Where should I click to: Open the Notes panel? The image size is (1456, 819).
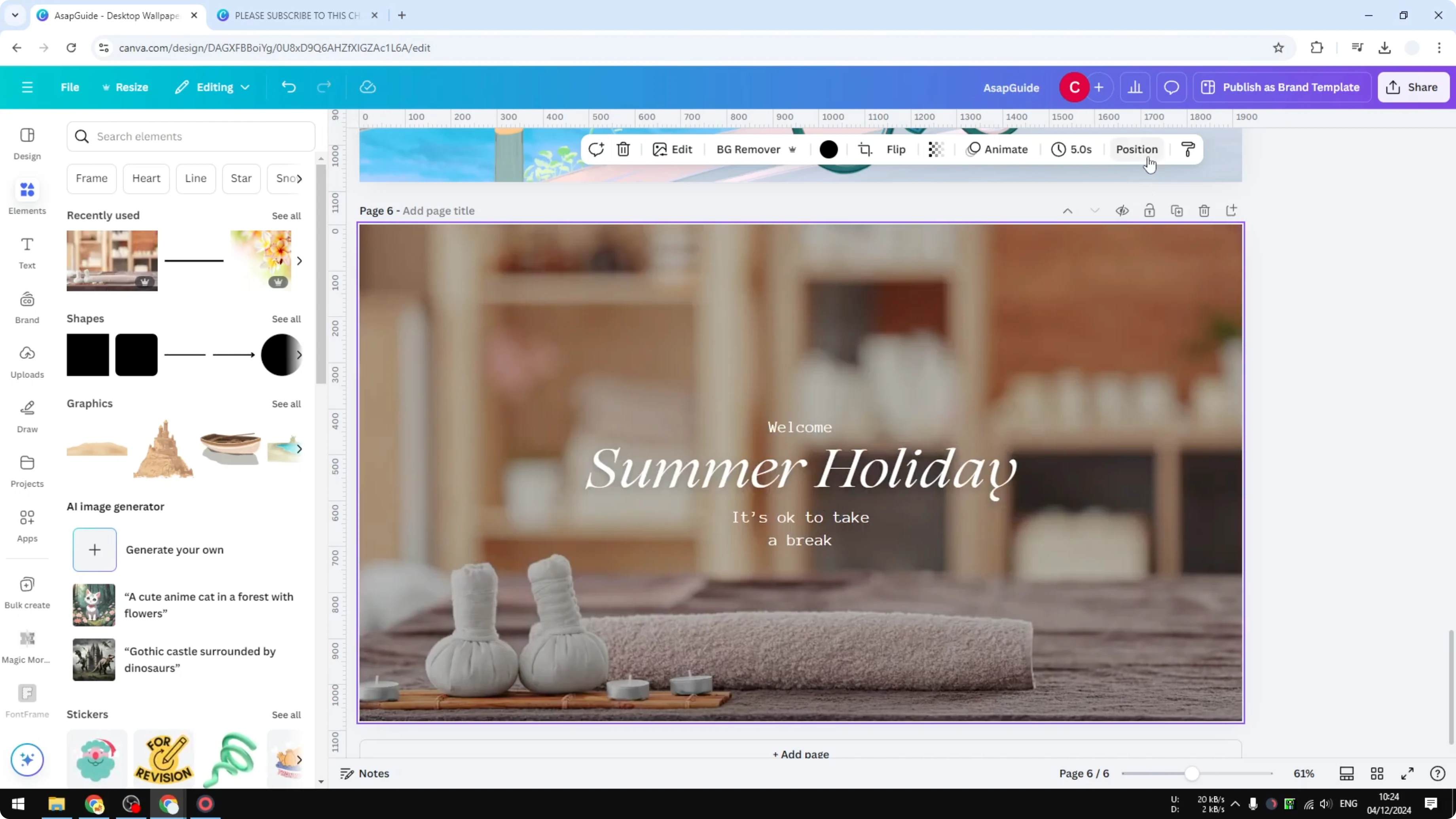(364, 773)
